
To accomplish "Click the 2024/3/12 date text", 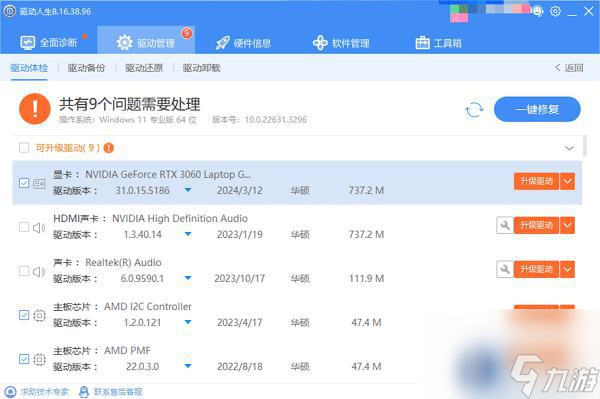I will (240, 190).
